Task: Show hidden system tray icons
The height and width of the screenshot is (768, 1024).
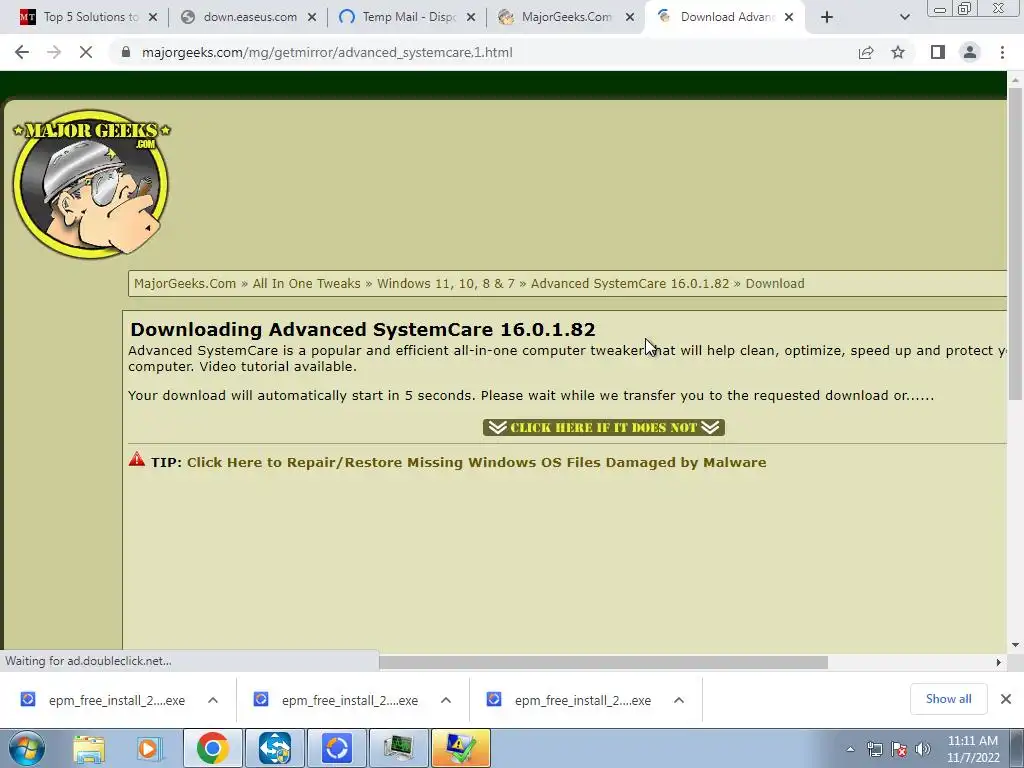Action: coord(850,749)
